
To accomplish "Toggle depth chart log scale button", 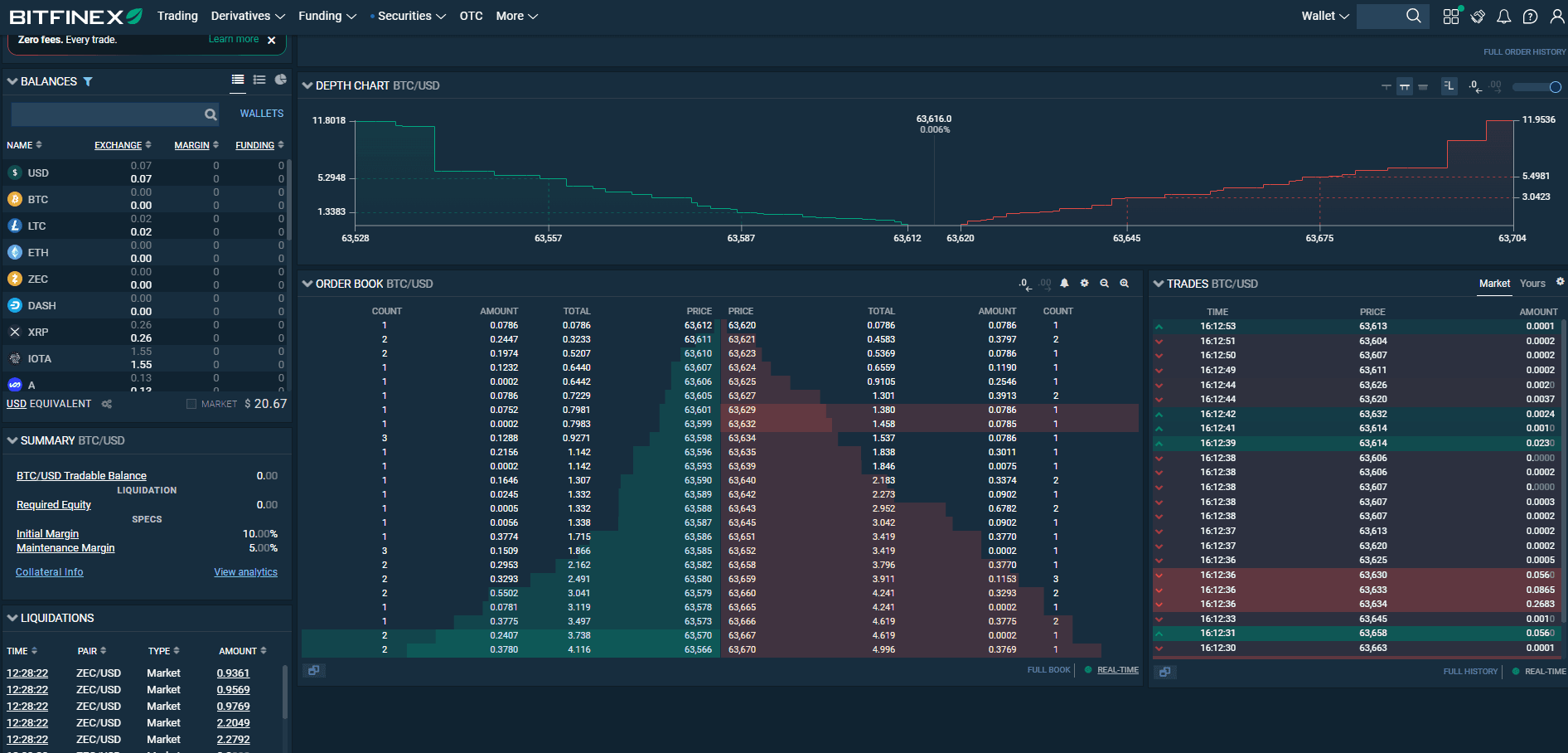I will pos(1449,86).
